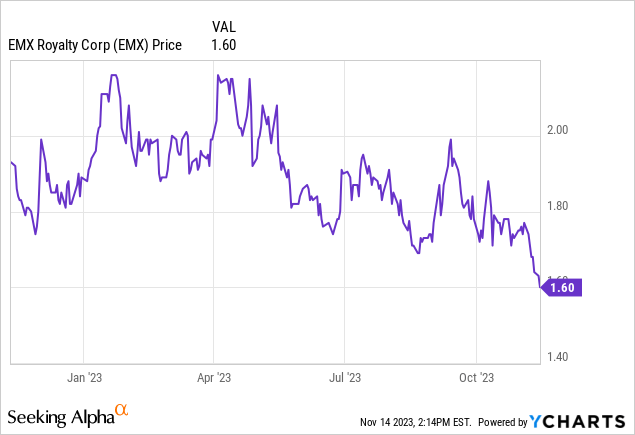
Task: Click the purple 1.60 price flag
Action: (561, 288)
